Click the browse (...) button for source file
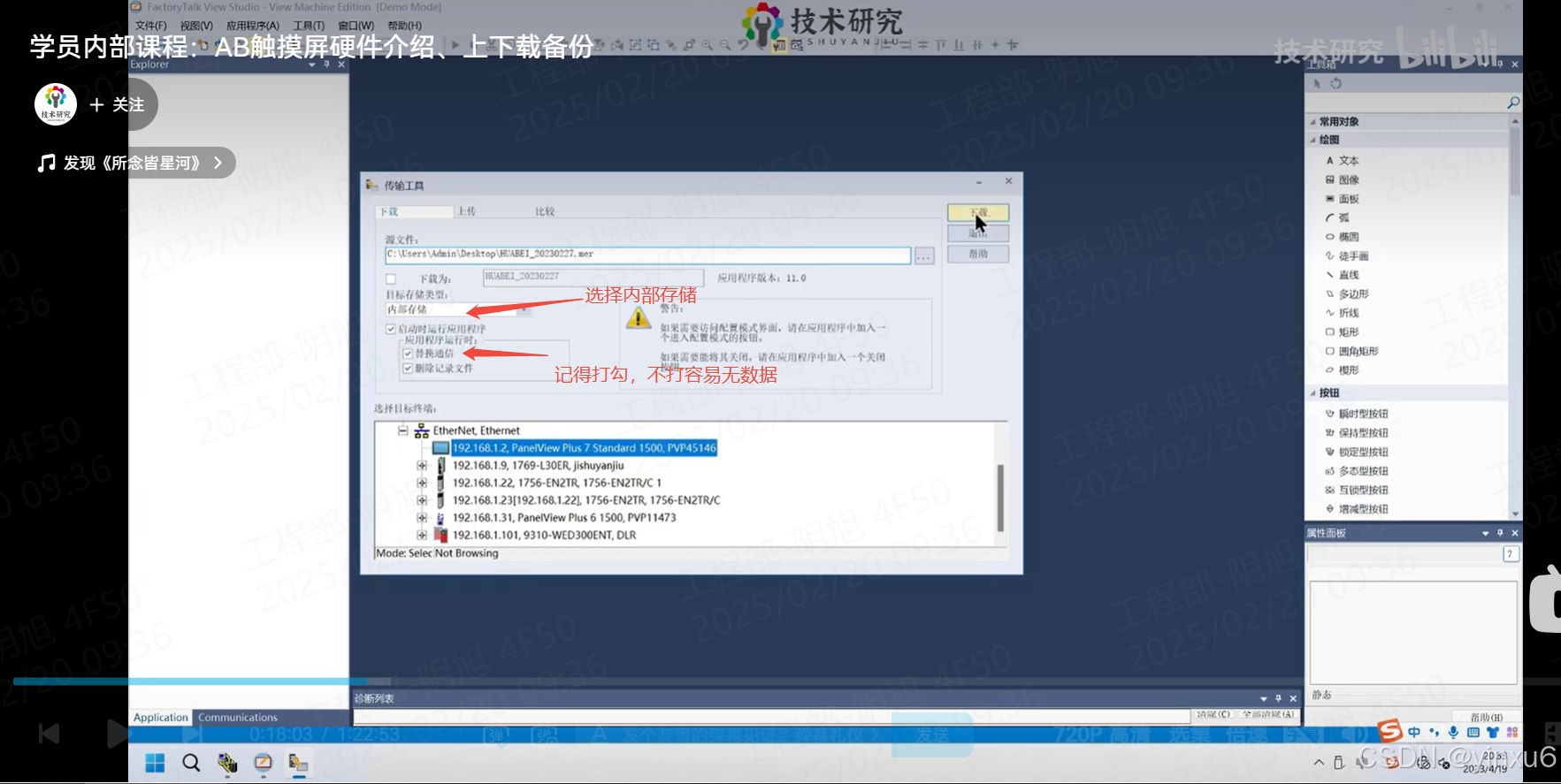This screenshot has height=784, width=1561. tap(924, 256)
